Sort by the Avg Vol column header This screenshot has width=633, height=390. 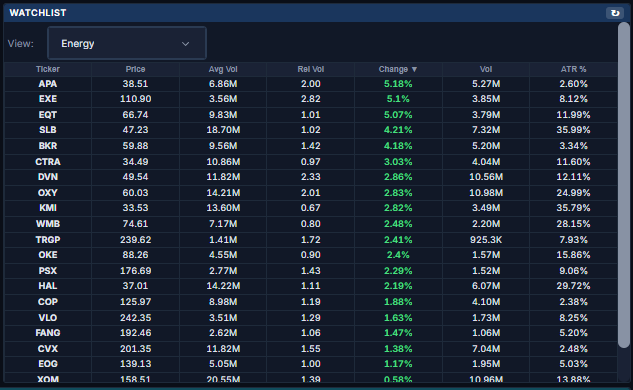point(223,69)
